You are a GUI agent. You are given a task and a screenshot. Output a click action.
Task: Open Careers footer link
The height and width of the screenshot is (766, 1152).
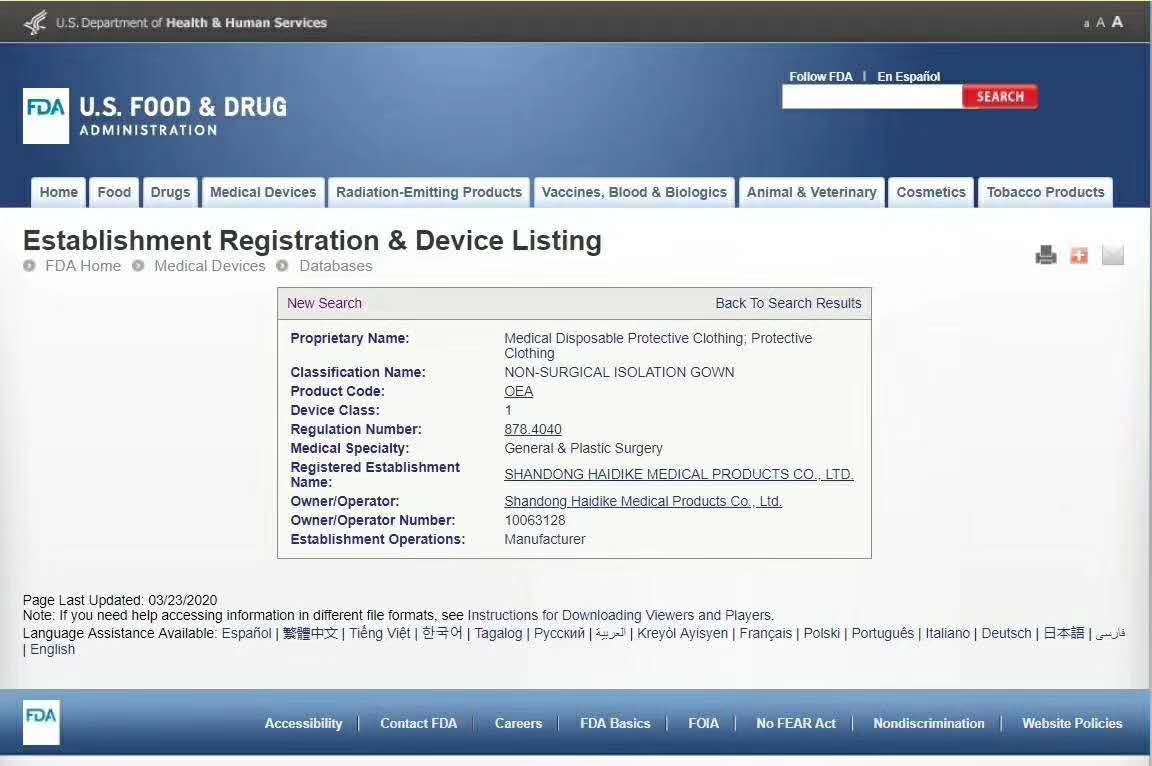(518, 723)
